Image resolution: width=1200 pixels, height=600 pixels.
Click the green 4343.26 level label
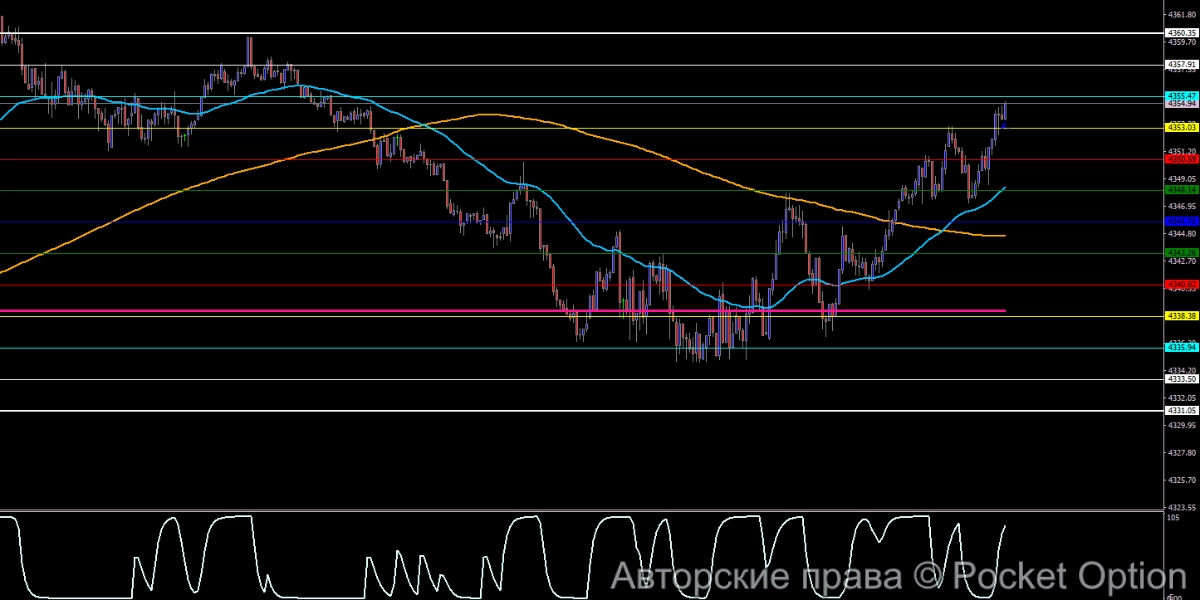[1181, 253]
